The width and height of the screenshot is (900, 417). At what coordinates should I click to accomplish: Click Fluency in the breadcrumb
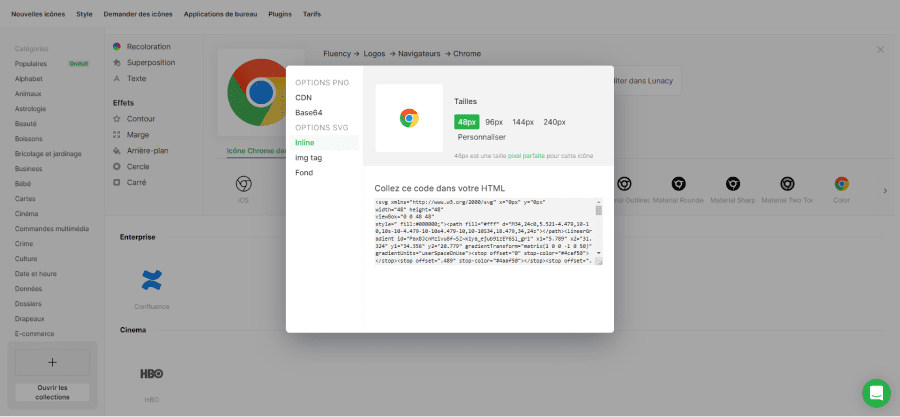[x=337, y=53]
